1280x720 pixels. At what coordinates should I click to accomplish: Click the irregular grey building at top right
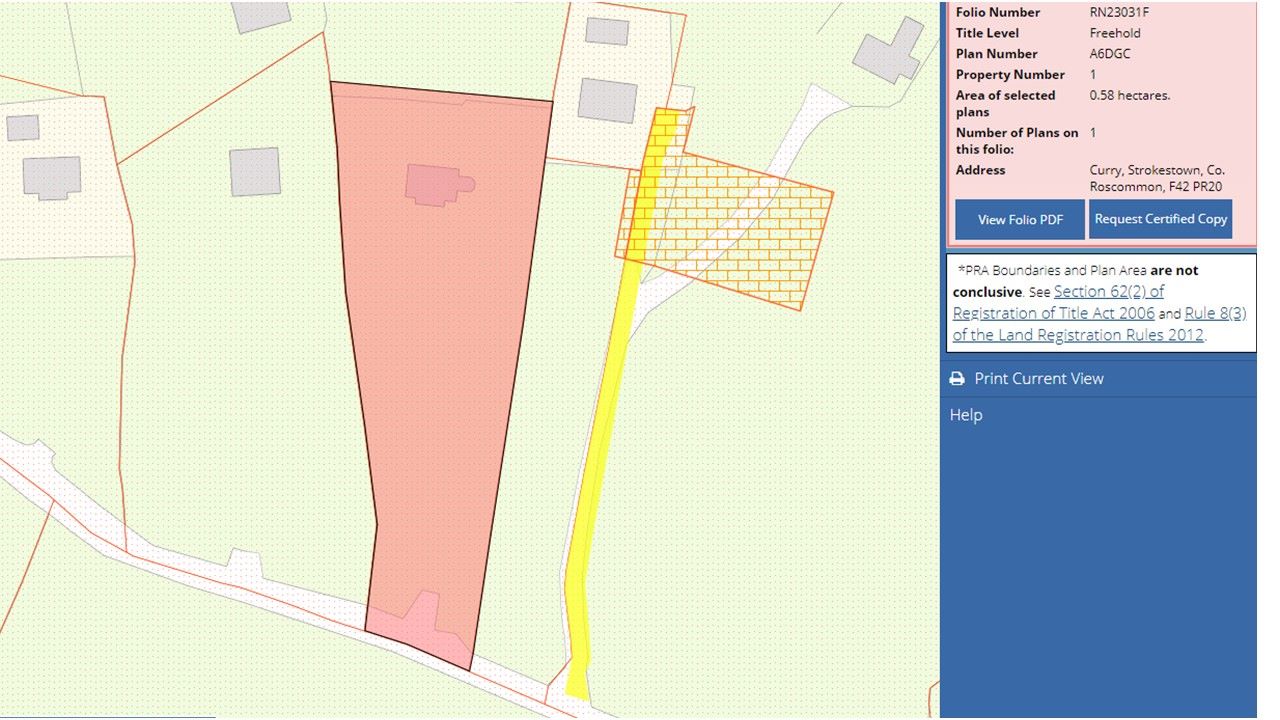pyautogui.click(x=889, y=52)
